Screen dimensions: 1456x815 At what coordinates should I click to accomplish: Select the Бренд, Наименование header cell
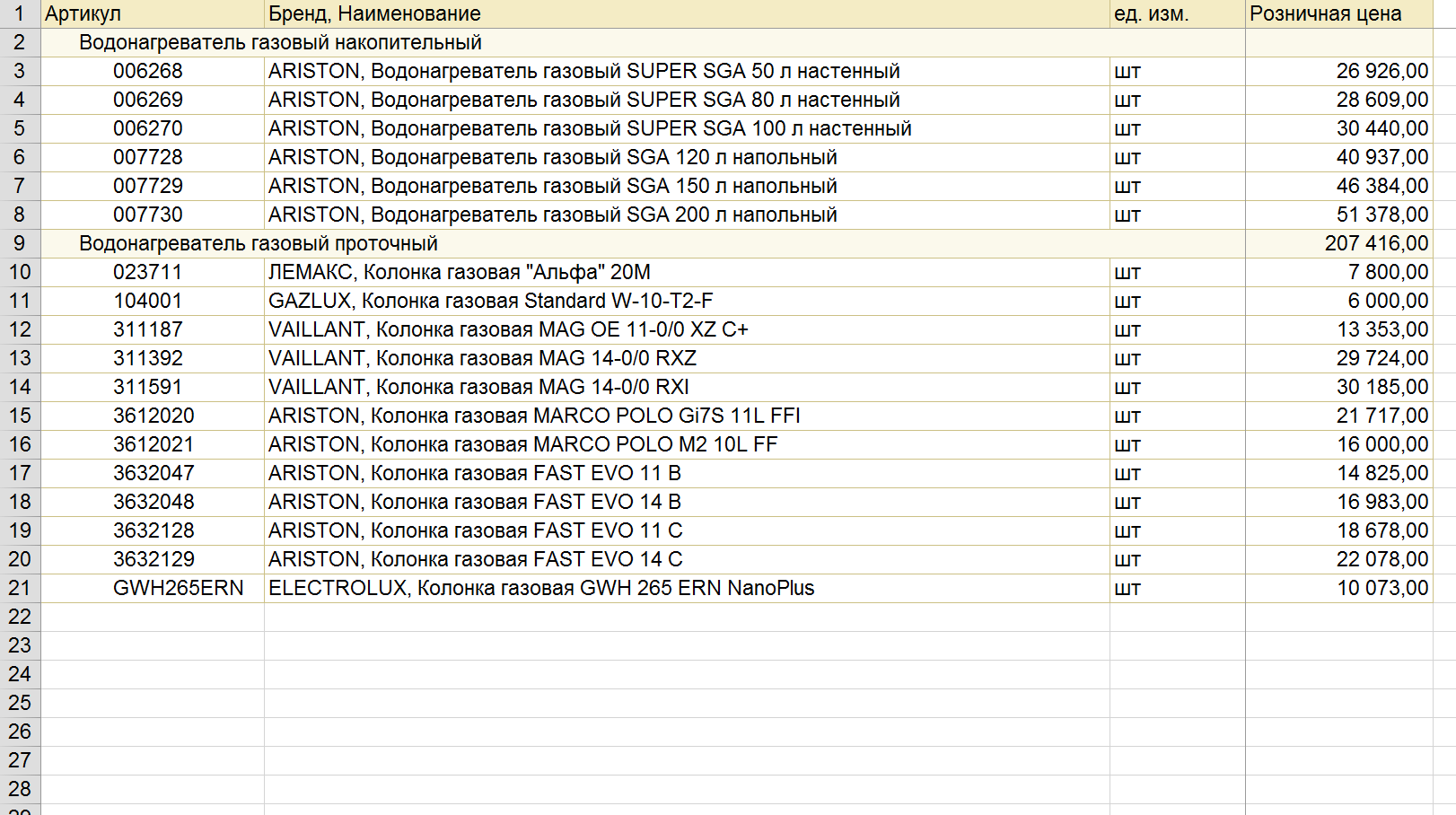[x=687, y=13]
